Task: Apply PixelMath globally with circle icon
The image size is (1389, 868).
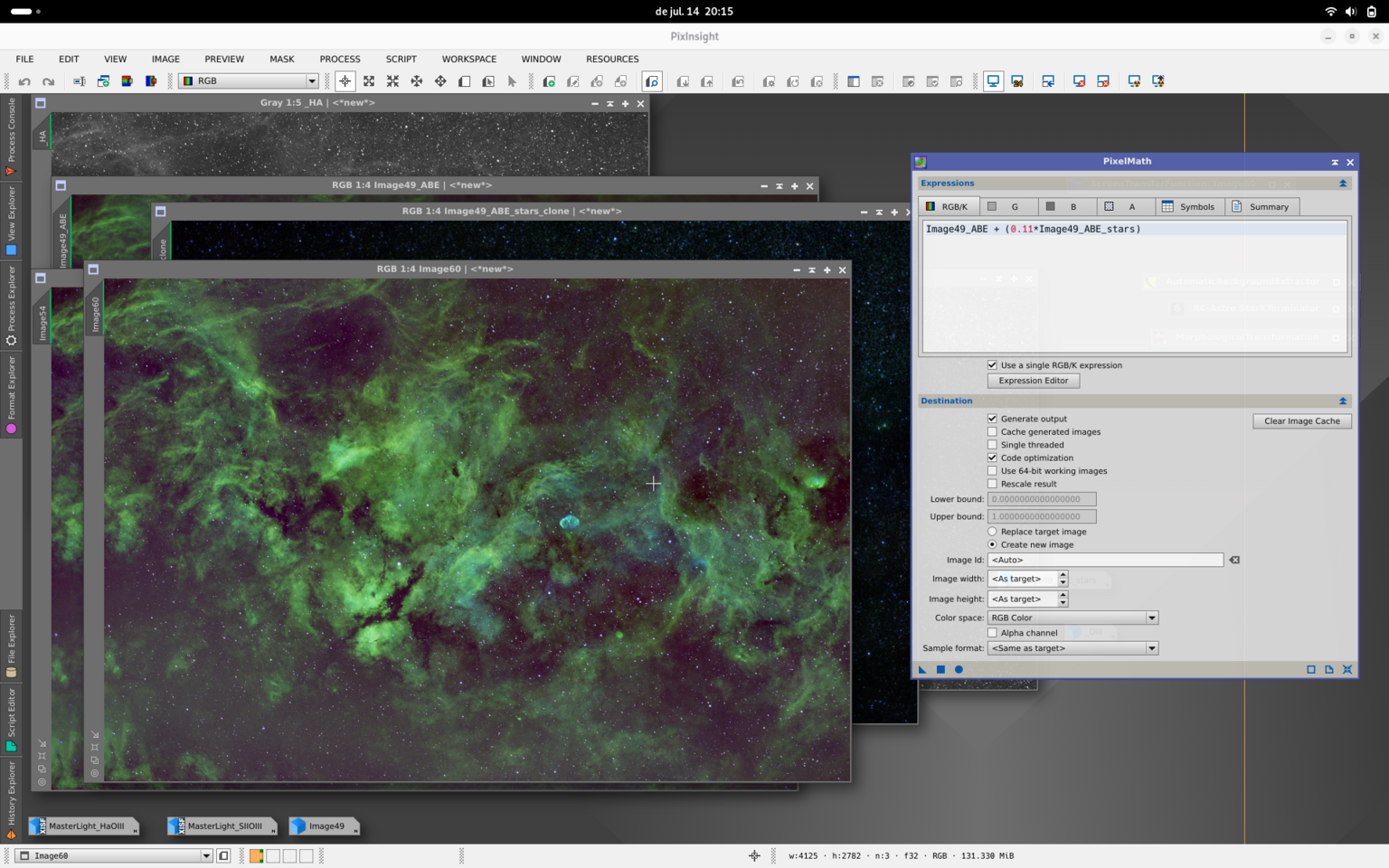Action: 959,670
